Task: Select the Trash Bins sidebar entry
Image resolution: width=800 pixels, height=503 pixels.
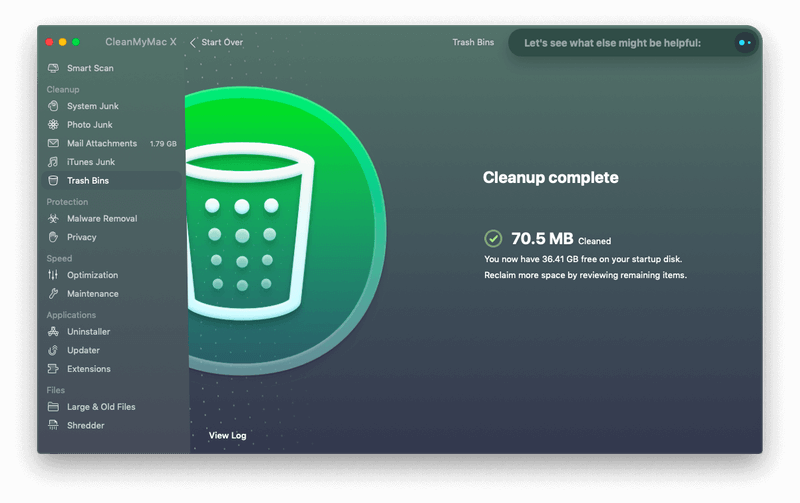Action: click(x=111, y=181)
